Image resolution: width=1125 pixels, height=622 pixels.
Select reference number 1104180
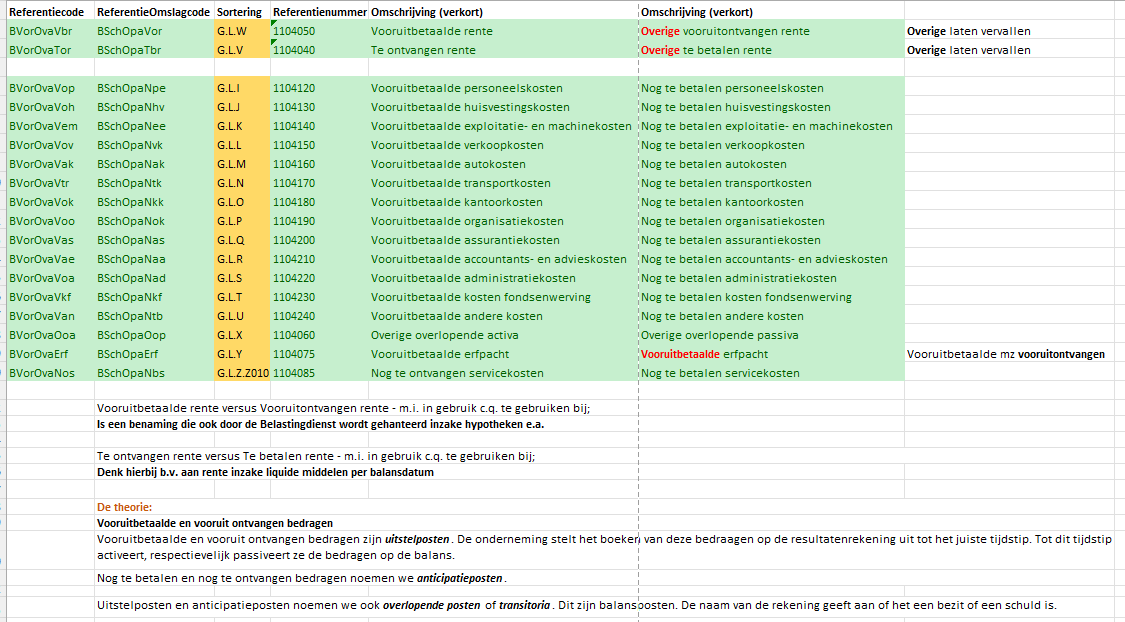click(x=319, y=202)
